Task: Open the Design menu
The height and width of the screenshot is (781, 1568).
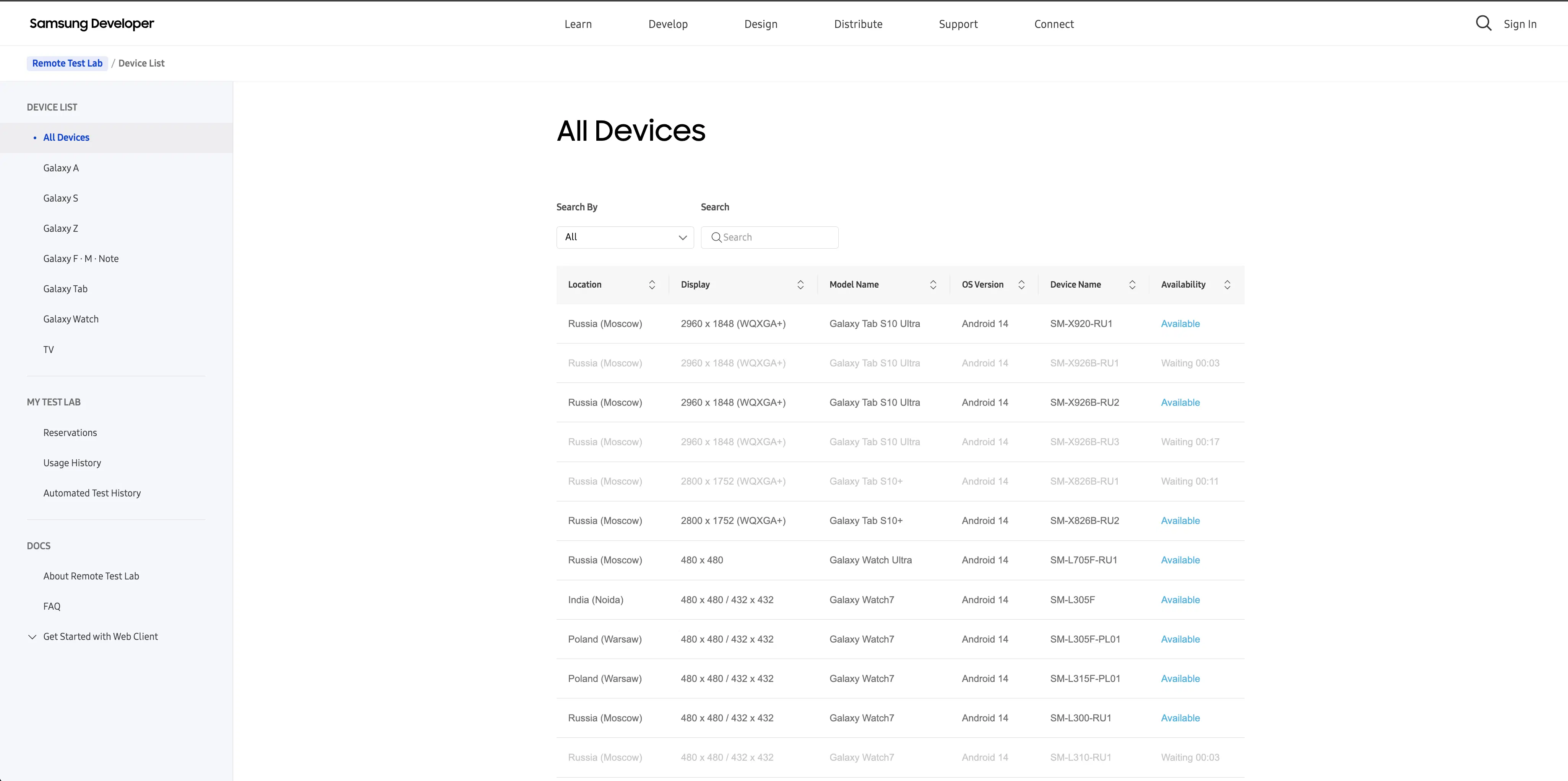Action: point(761,24)
